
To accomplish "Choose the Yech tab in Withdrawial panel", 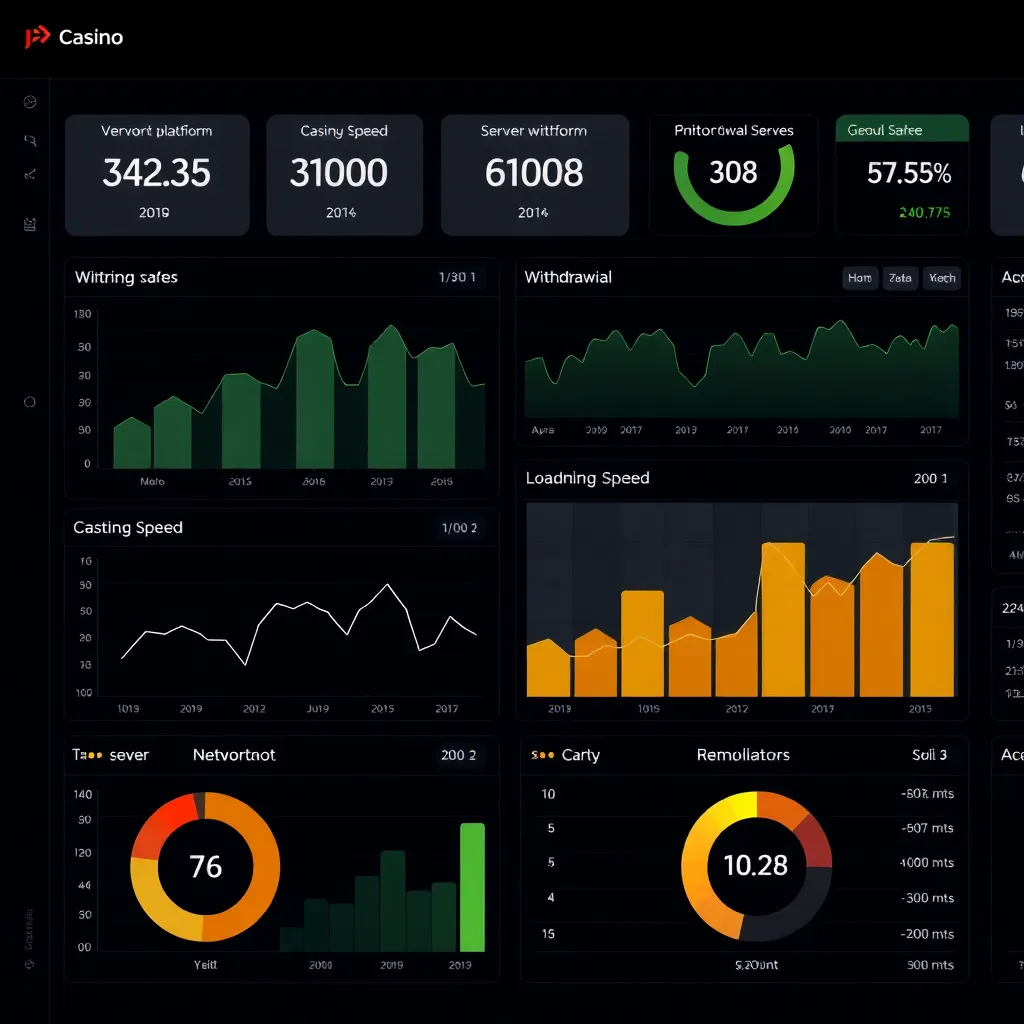I will click(x=941, y=279).
